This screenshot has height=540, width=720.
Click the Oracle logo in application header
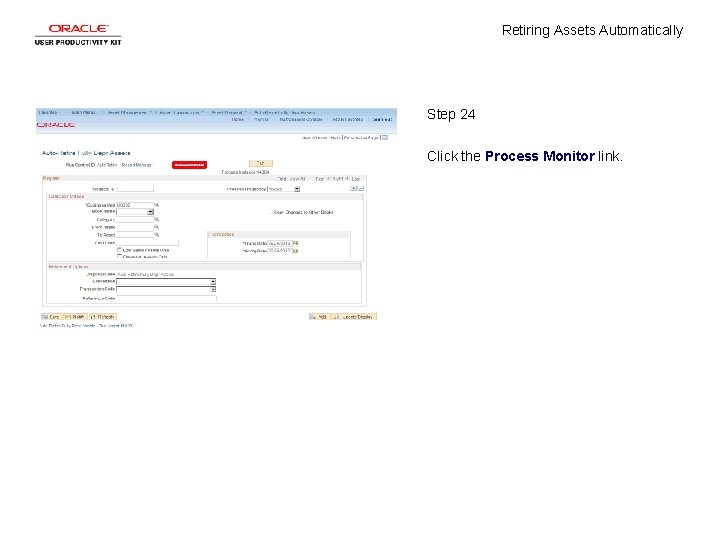click(x=56, y=125)
